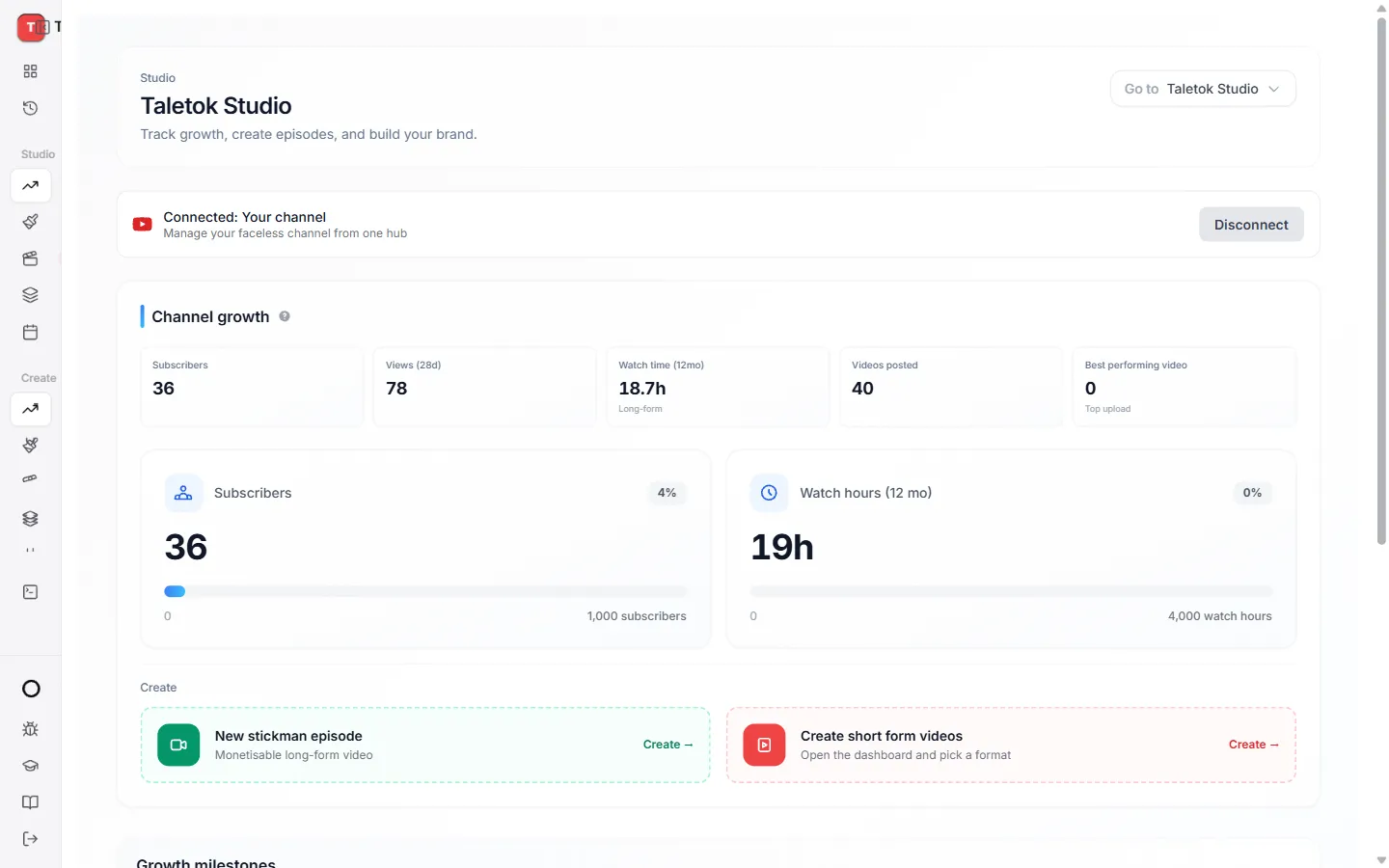This screenshot has height=868, width=1389.
Task: Select the trending-arrow icon under the Studio section
Action: [x=31, y=185]
